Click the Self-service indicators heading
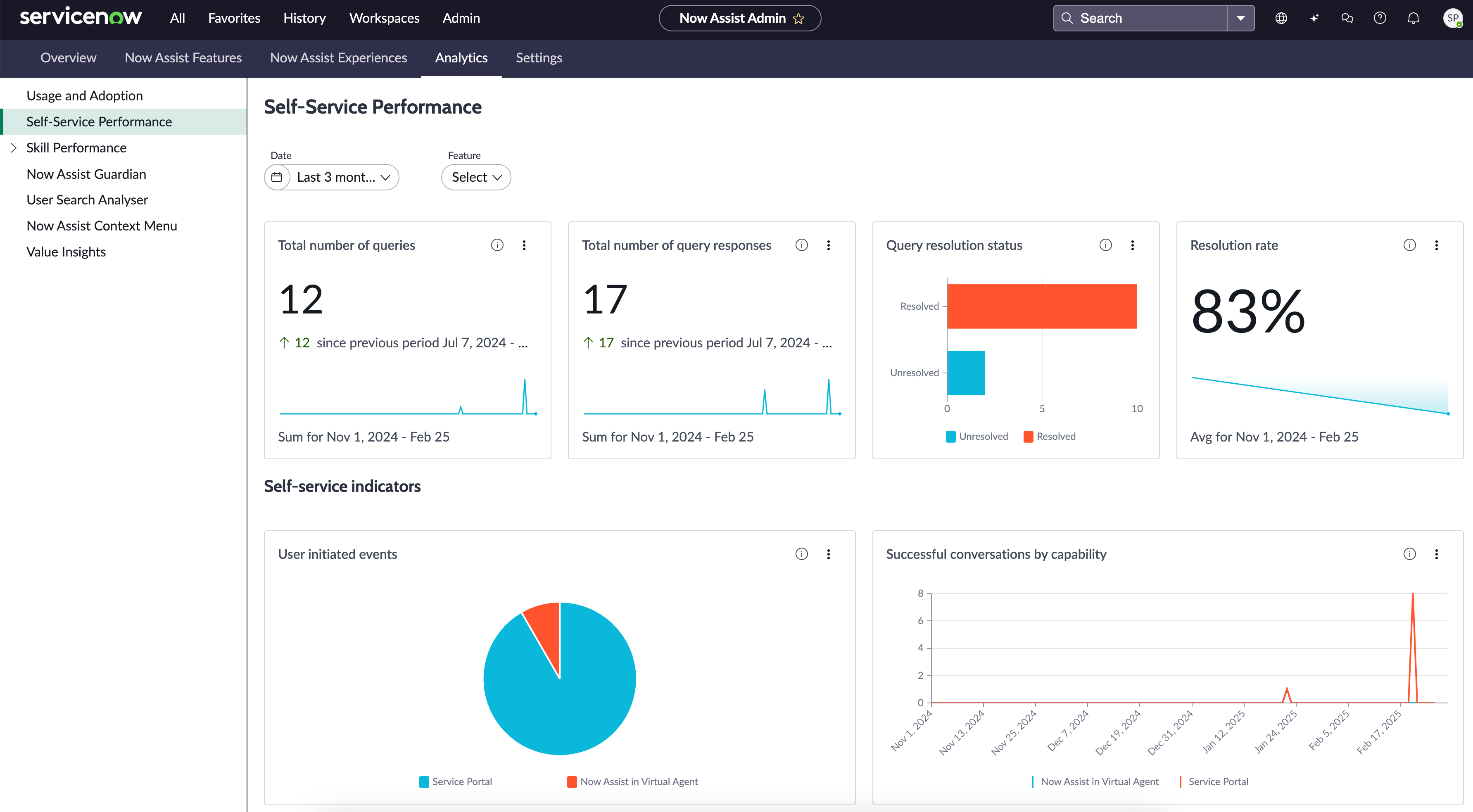The image size is (1473, 812). pos(342,487)
